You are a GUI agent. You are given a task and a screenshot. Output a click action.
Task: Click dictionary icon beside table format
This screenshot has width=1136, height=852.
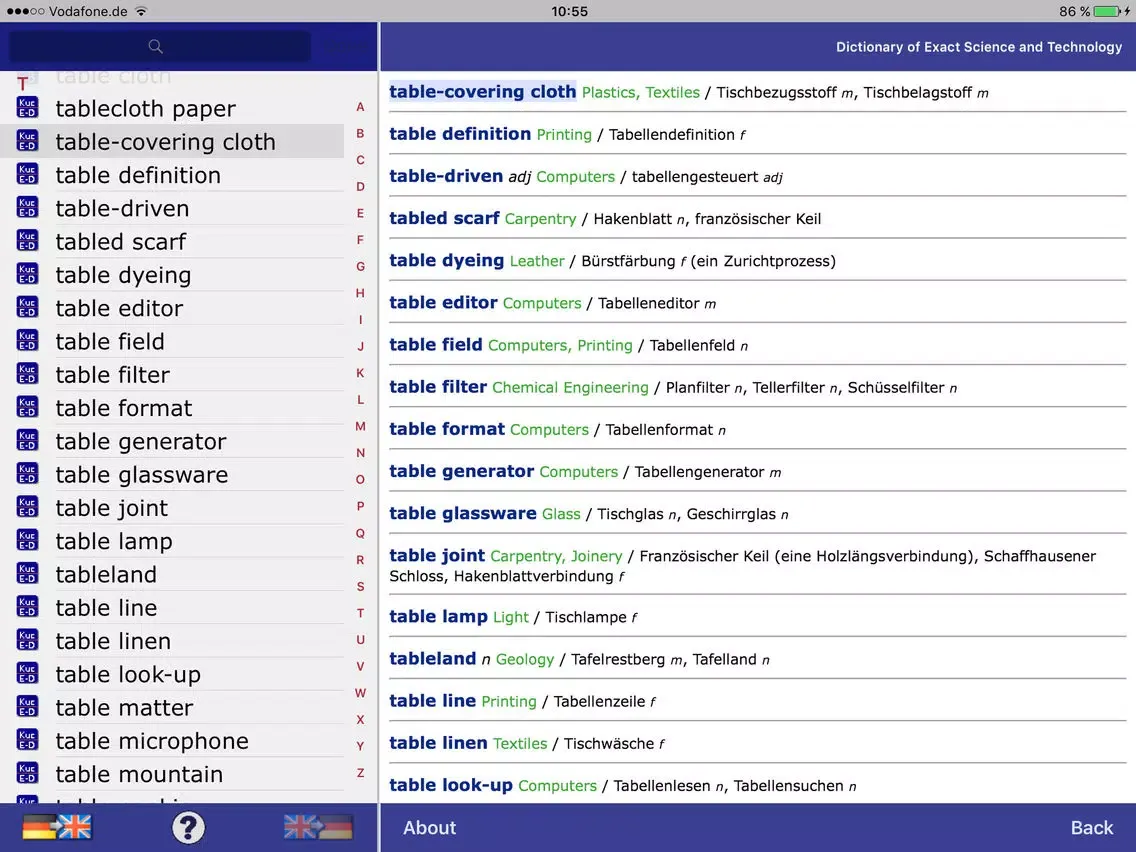click(28, 408)
